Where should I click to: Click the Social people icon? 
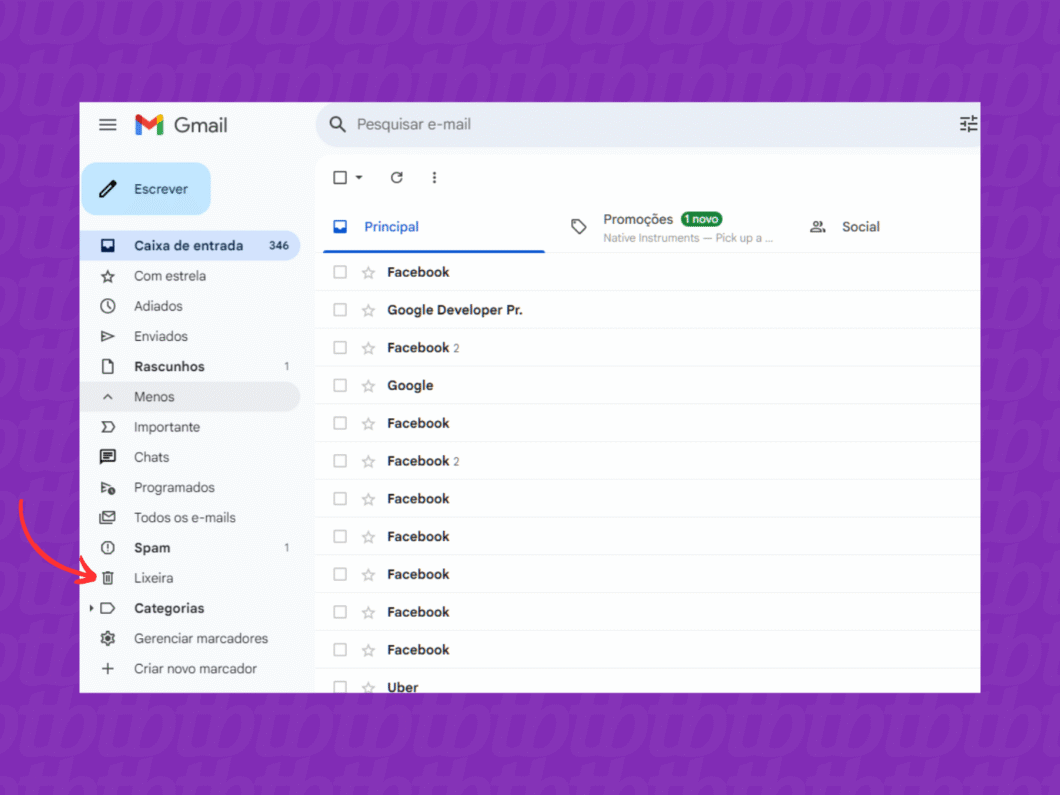818,227
